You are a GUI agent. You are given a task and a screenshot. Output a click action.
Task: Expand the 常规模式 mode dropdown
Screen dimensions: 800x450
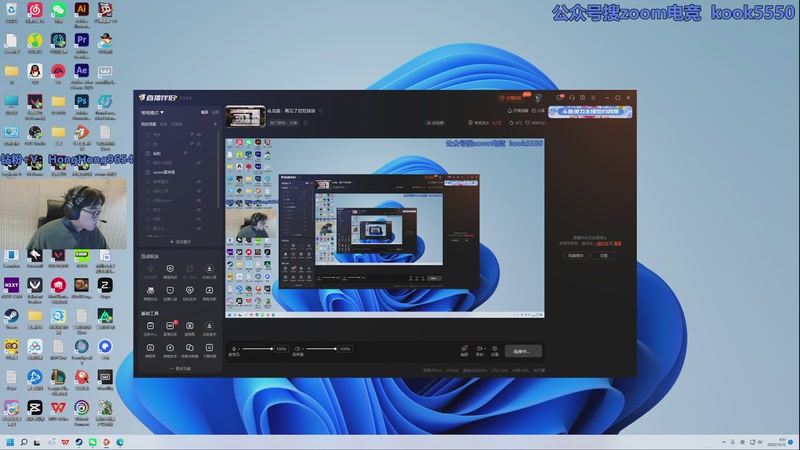(x=151, y=113)
